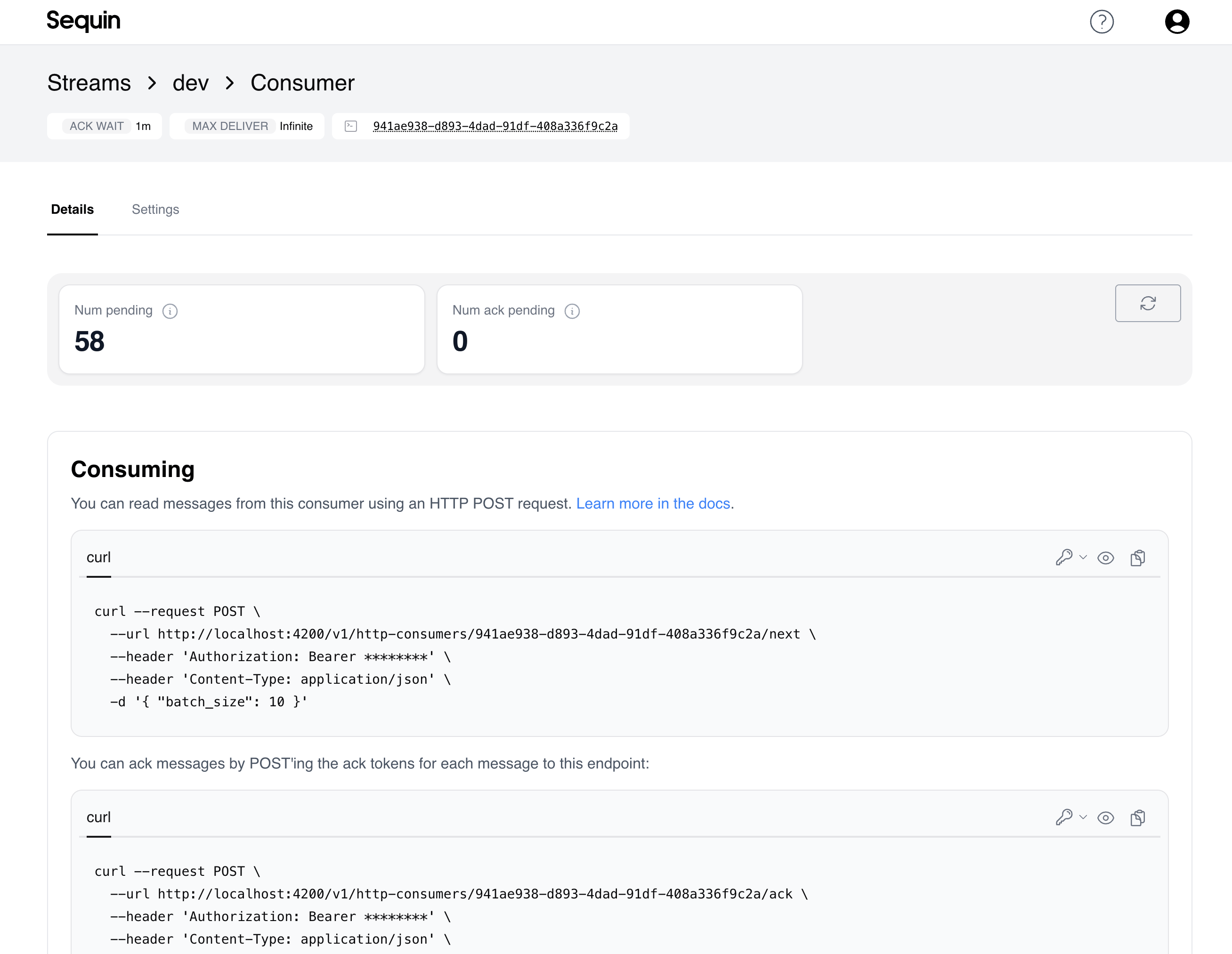The width and height of the screenshot is (1232, 954).
Task: Reveal bearer token in ack snippet
Action: [x=1105, y=818]
